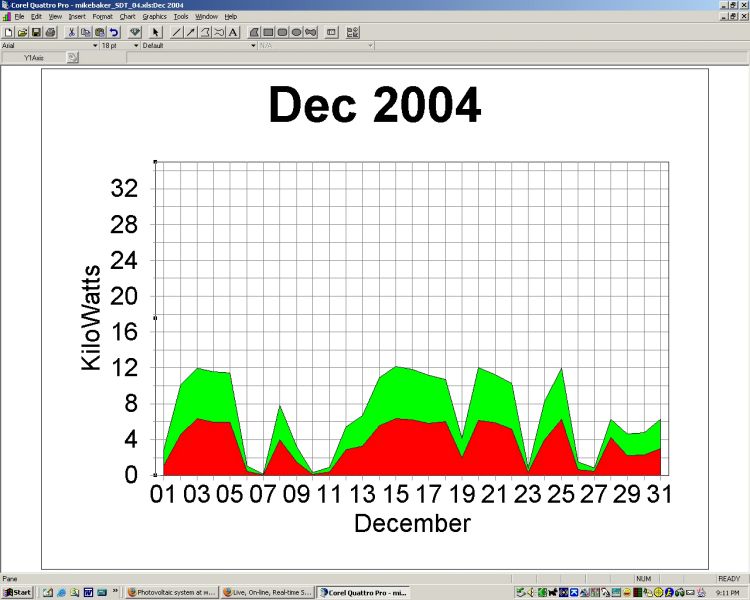
Task: Click the Open file folder icon
Action: pyautogui.click(x=22, y=32)
